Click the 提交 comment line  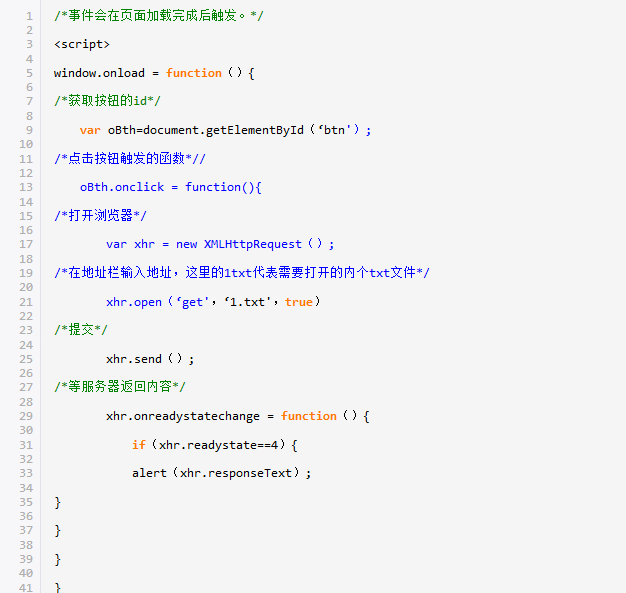point(81,330)
